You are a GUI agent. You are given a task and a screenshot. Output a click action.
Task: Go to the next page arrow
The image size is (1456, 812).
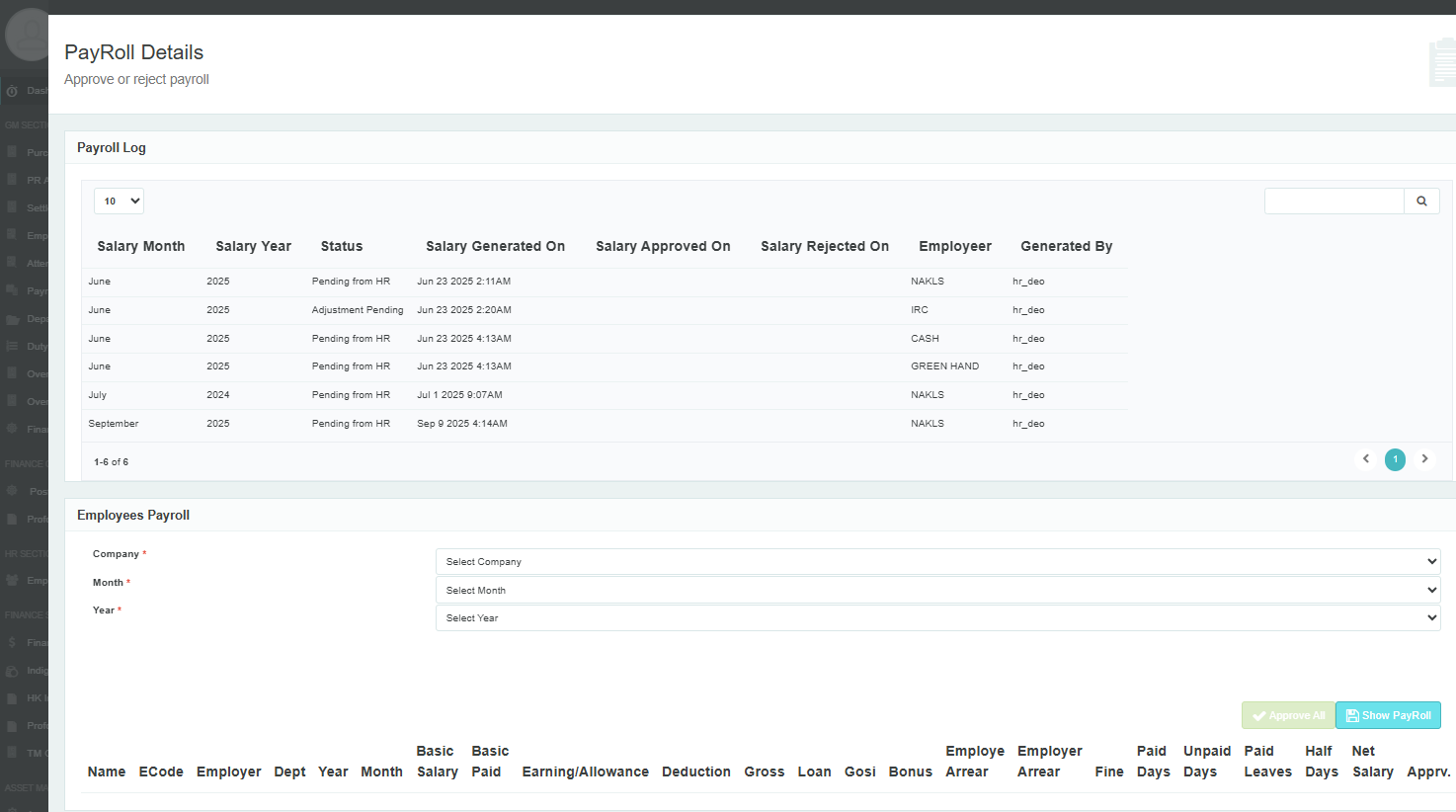point(1424,459)
